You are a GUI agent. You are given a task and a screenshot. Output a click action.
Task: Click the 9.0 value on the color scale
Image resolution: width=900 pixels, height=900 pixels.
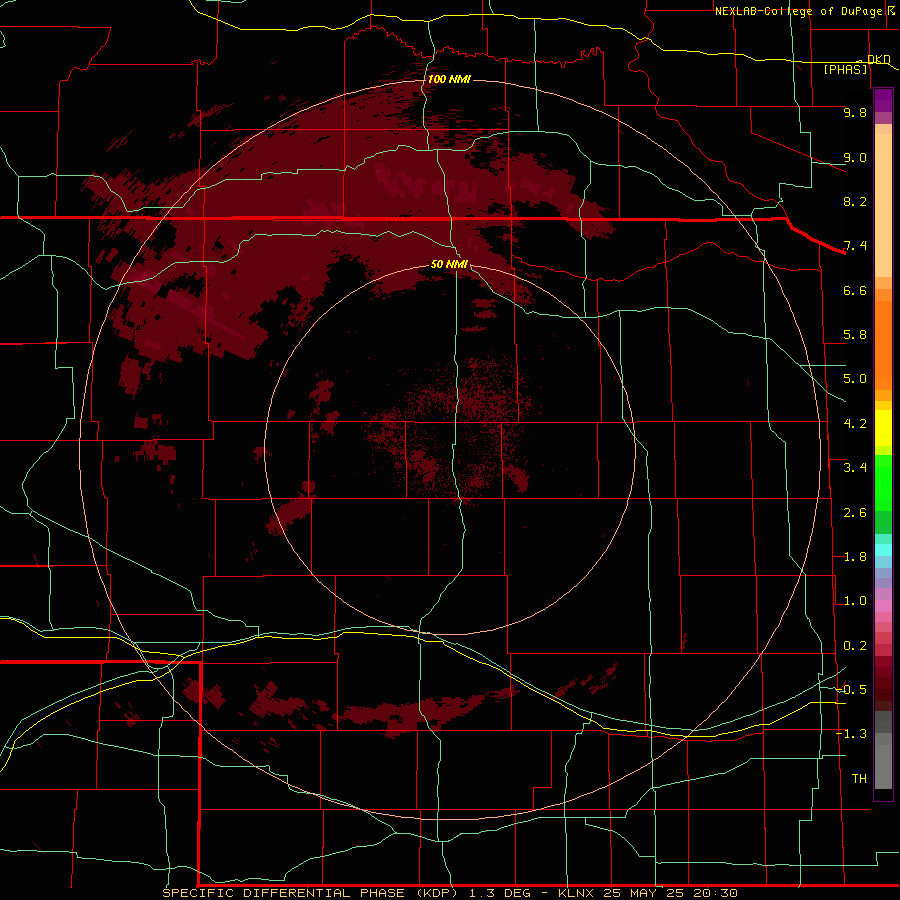coord(855,157)
